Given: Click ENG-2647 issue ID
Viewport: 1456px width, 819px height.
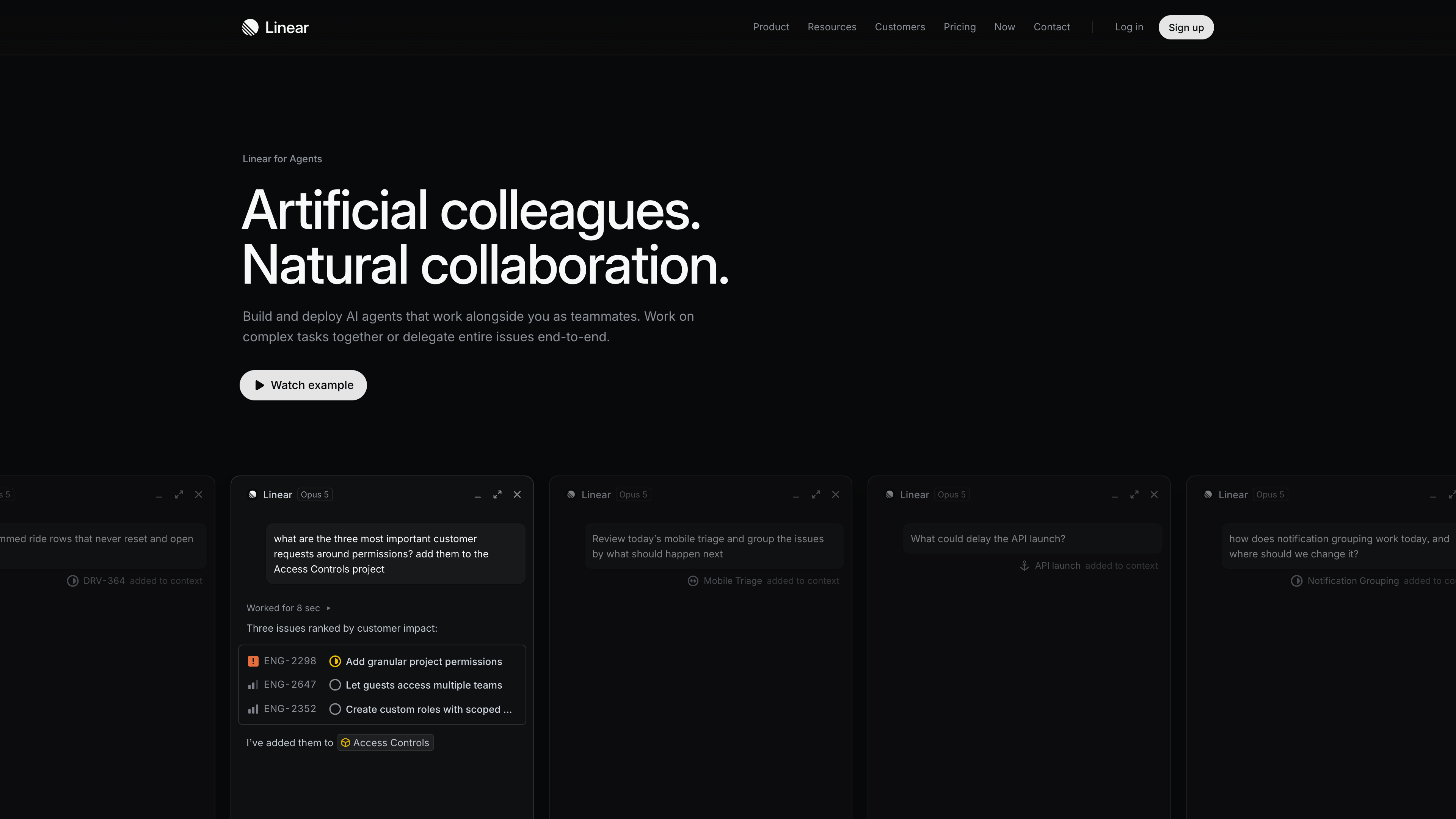Looking at the screenshot, I should point(290,684).
